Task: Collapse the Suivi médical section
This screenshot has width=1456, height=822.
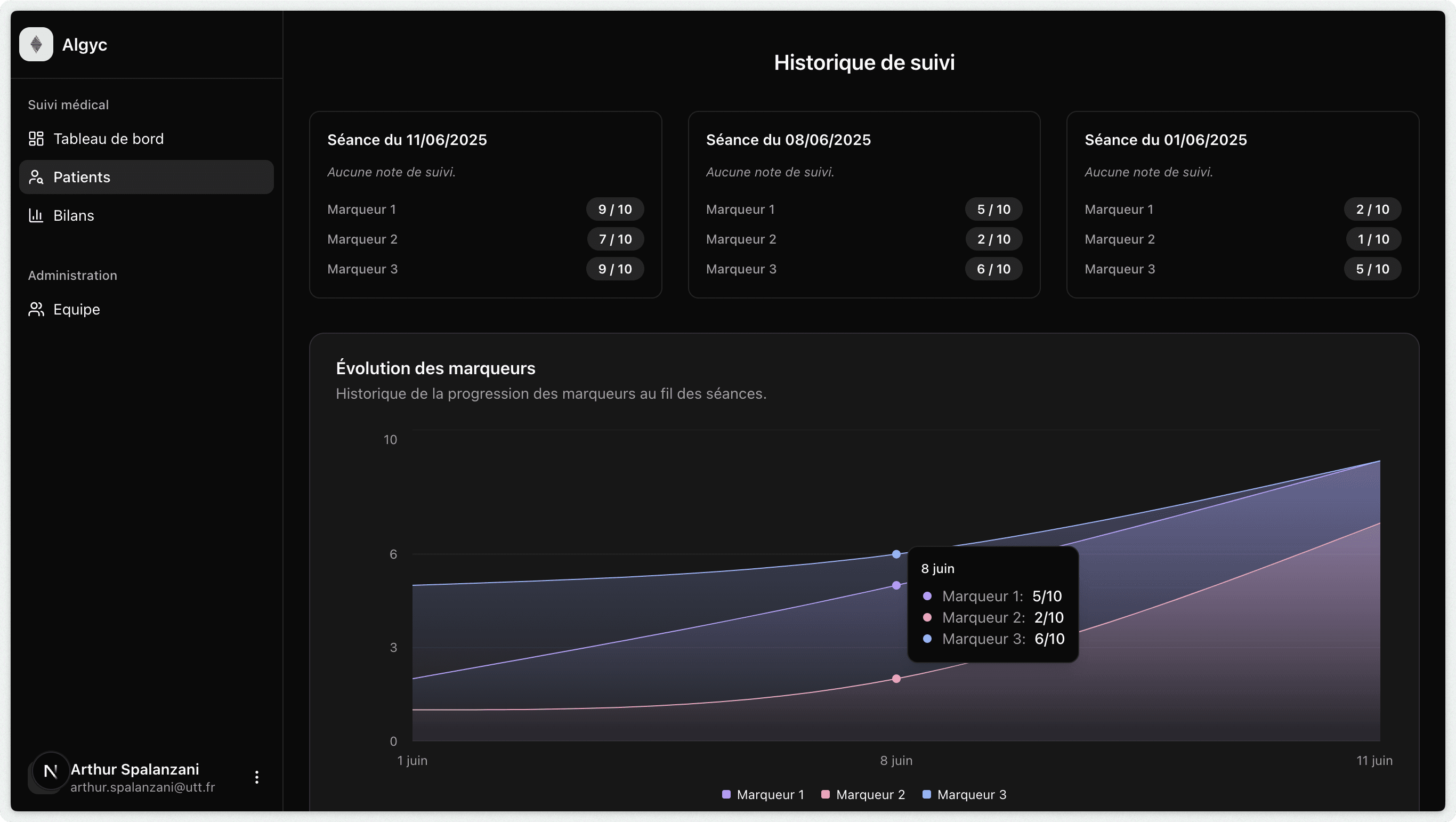Action: click(68, 104)
